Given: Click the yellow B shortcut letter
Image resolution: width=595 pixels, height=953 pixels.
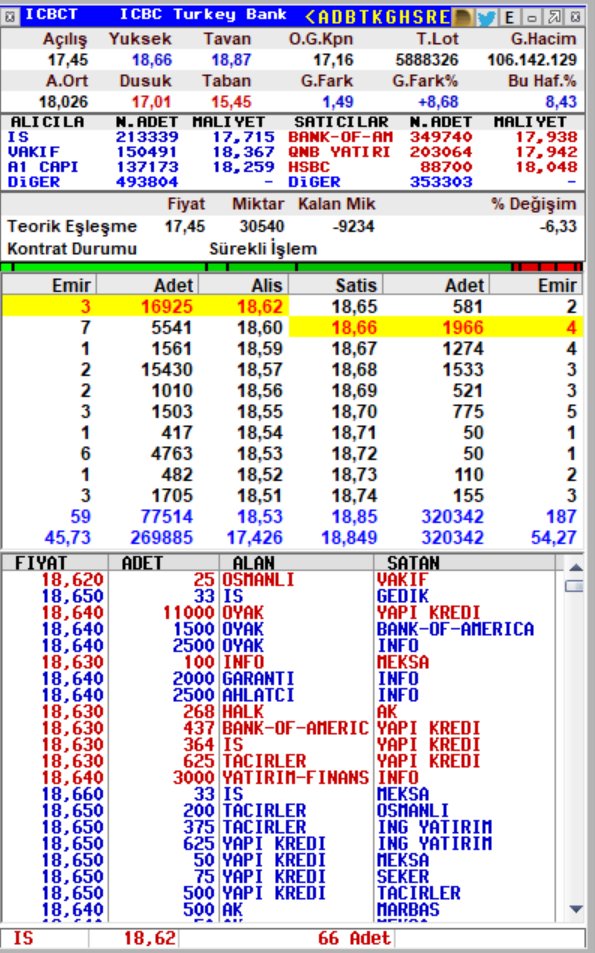Looking at the screenshot, I should (x=349, y=17).
